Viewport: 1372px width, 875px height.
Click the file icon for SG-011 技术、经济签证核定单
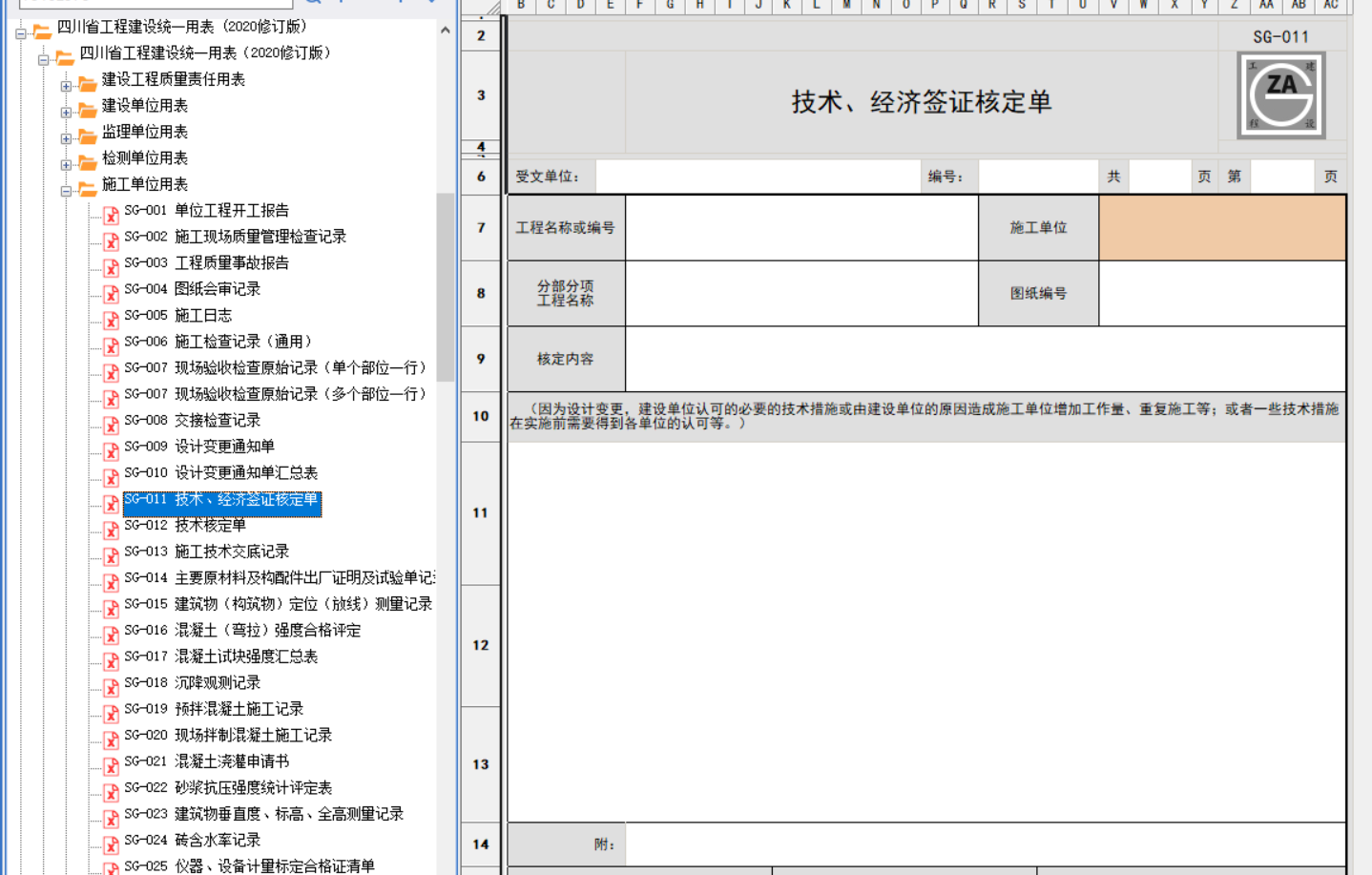[111, 503]
